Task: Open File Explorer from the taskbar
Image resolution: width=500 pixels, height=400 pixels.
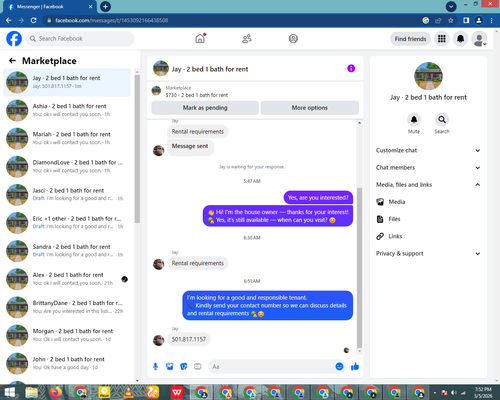Action: [32, 392]
